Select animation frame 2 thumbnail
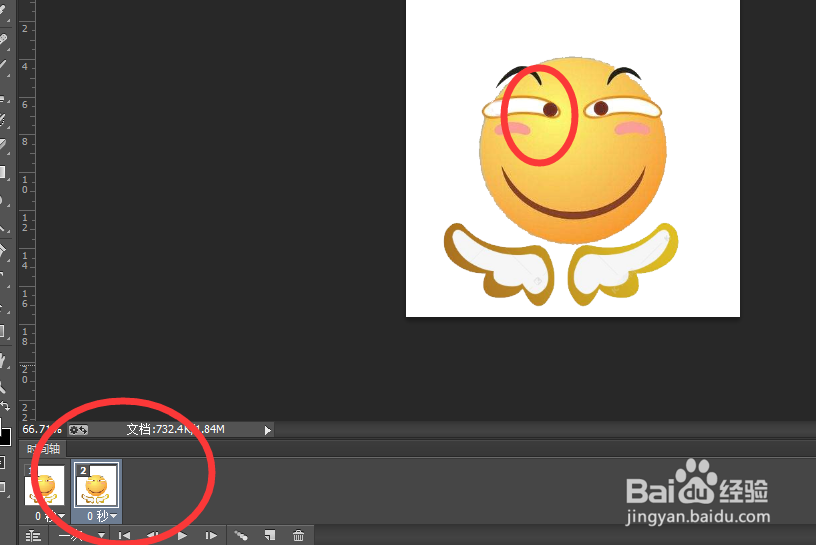 97,486
